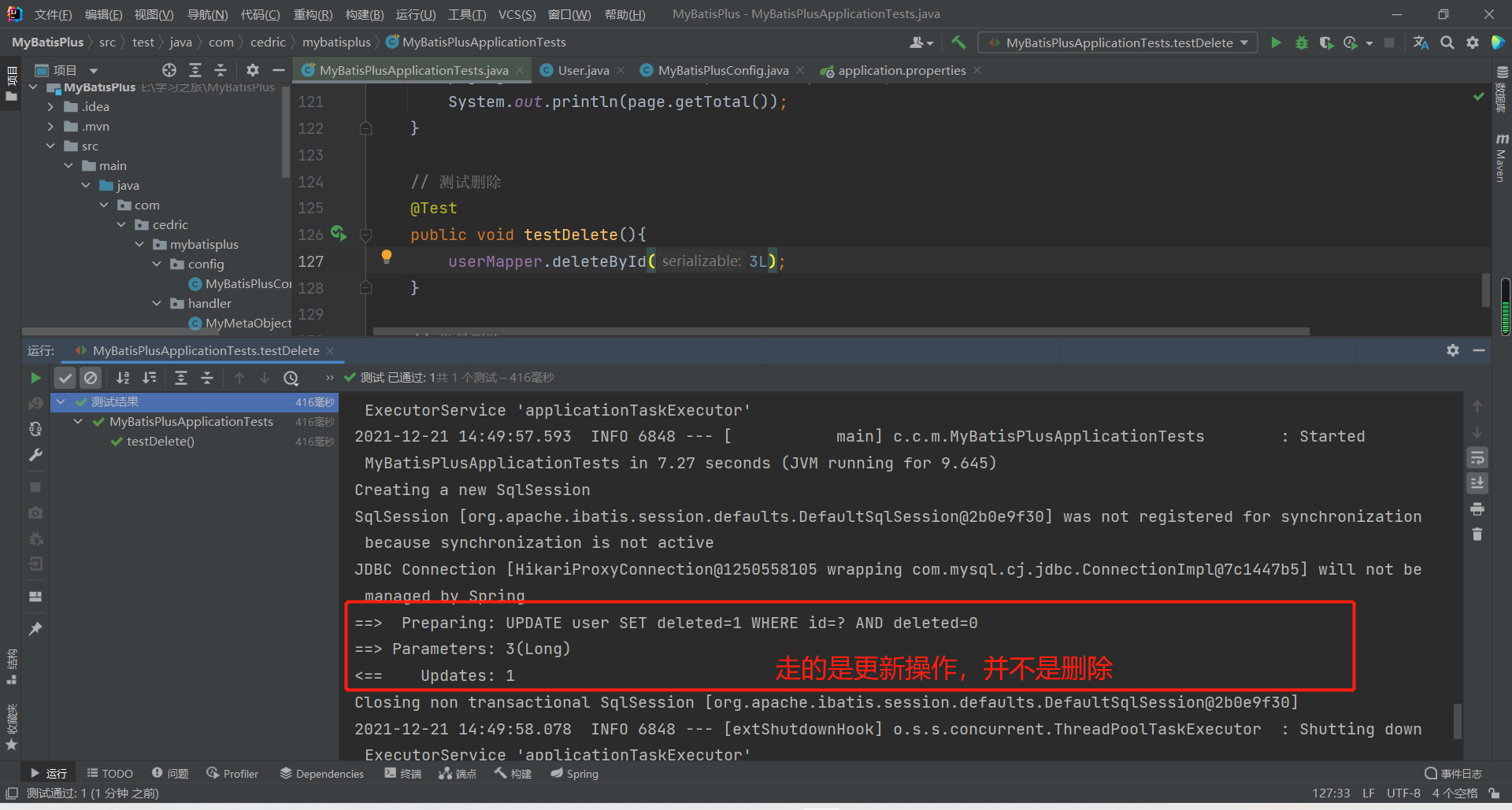Open the Spring tool window

coord(575,774)
